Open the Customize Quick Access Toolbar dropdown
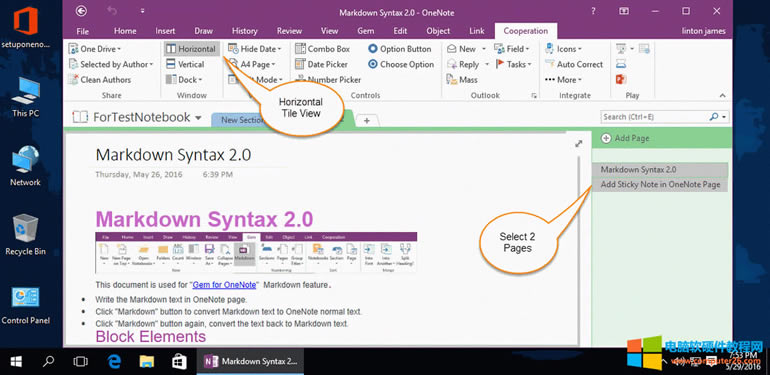 coord(142,10)
